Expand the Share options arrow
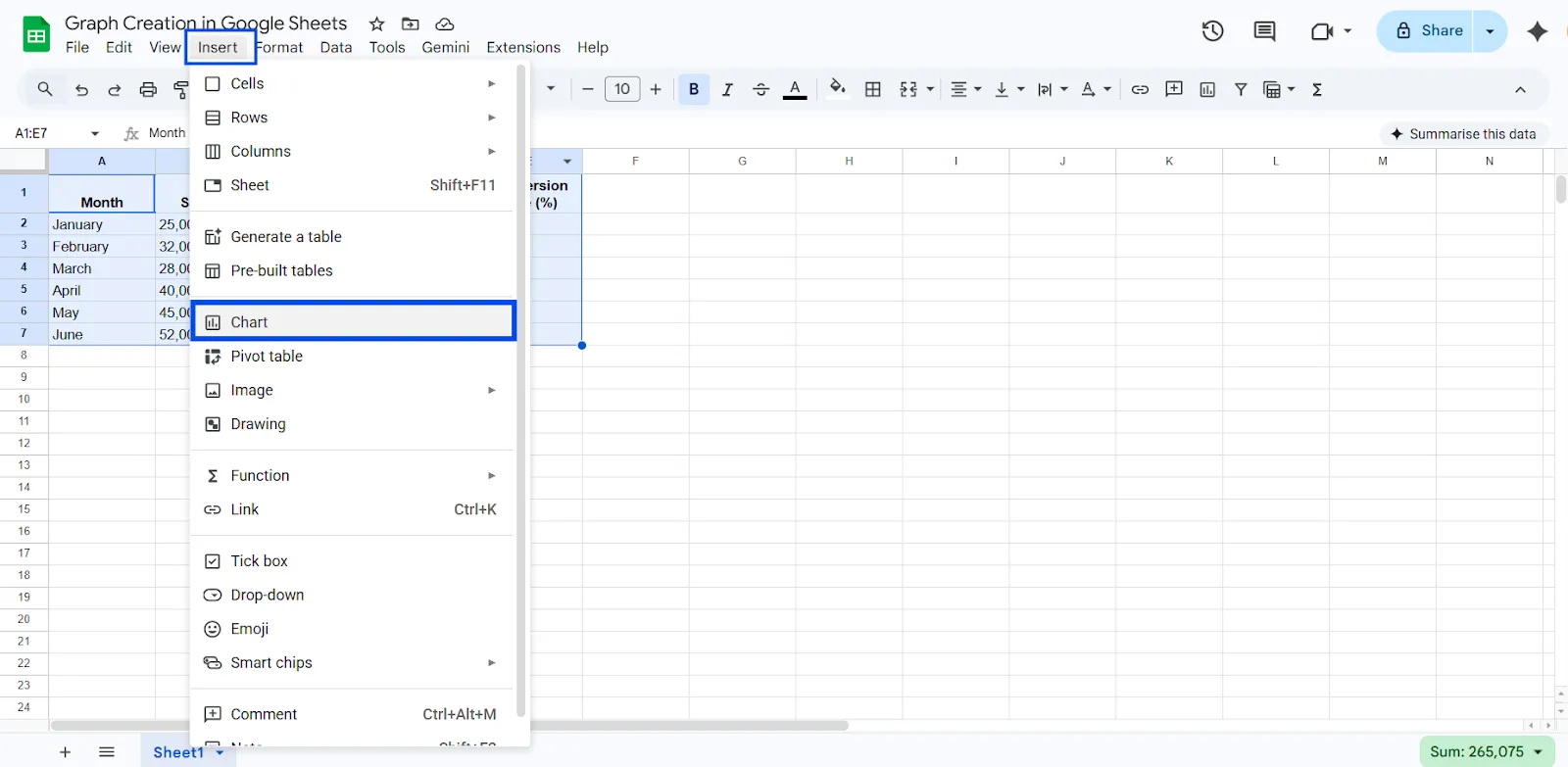 [x=1490, y=31]
